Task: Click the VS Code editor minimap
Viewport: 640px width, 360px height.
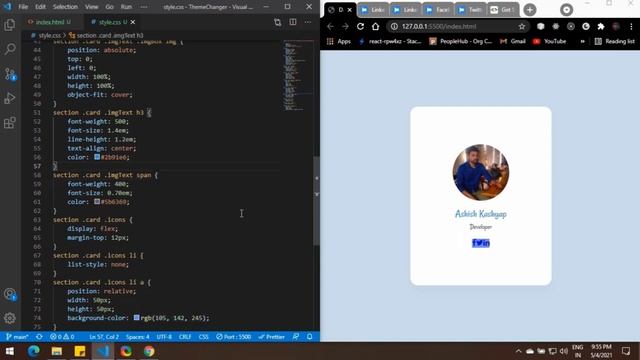Action: tap(298, 76)
